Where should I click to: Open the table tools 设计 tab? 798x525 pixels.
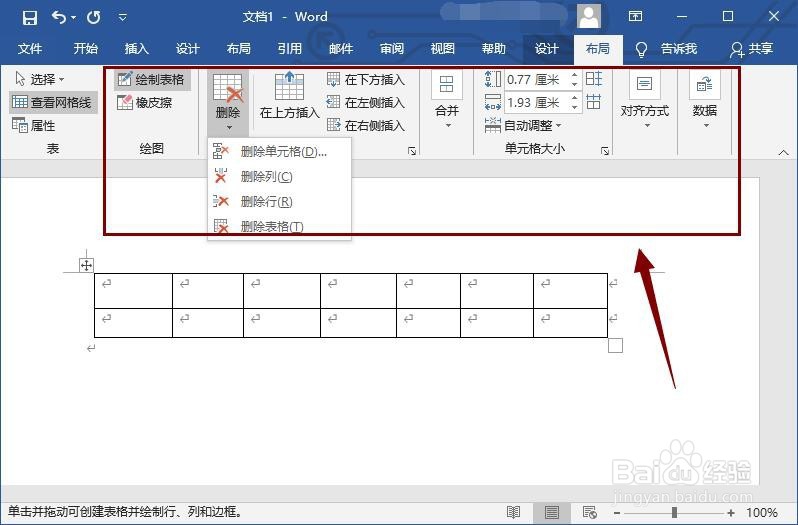point(547,49)
